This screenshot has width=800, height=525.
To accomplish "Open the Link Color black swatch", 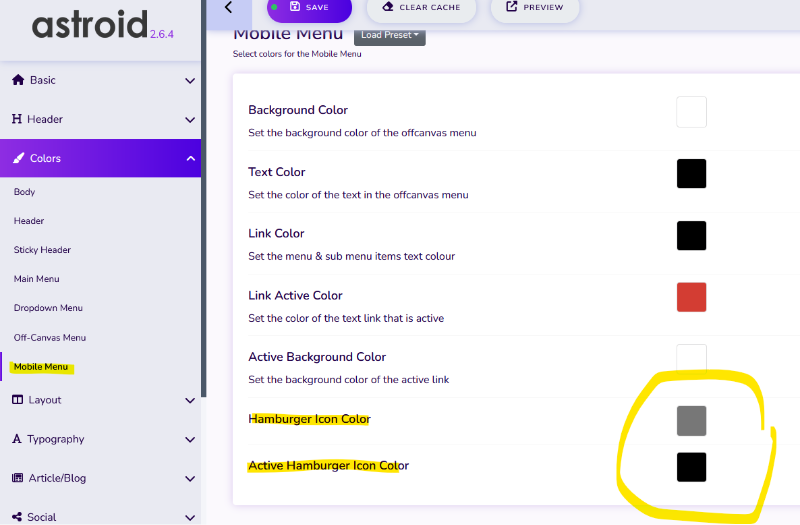I will 691,236.
